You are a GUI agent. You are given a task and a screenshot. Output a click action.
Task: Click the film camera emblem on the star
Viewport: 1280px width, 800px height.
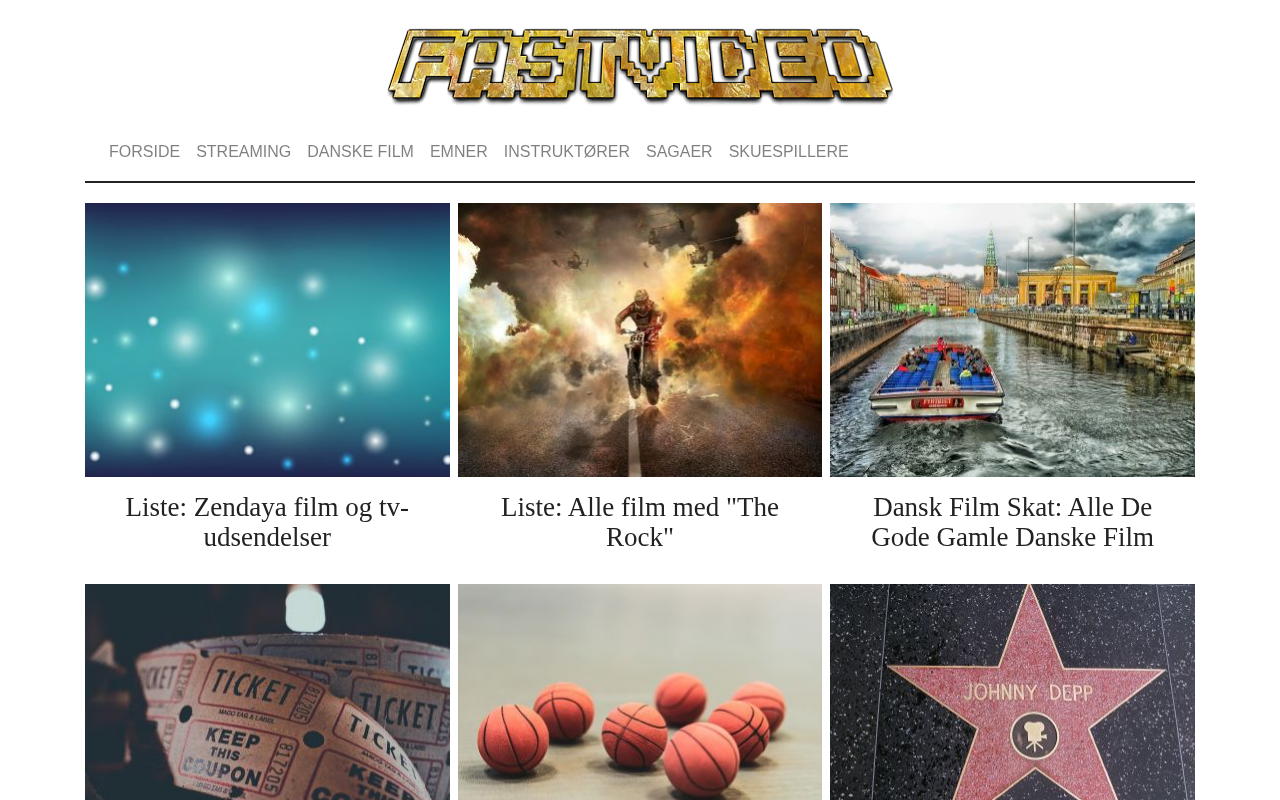[1028, 737]
